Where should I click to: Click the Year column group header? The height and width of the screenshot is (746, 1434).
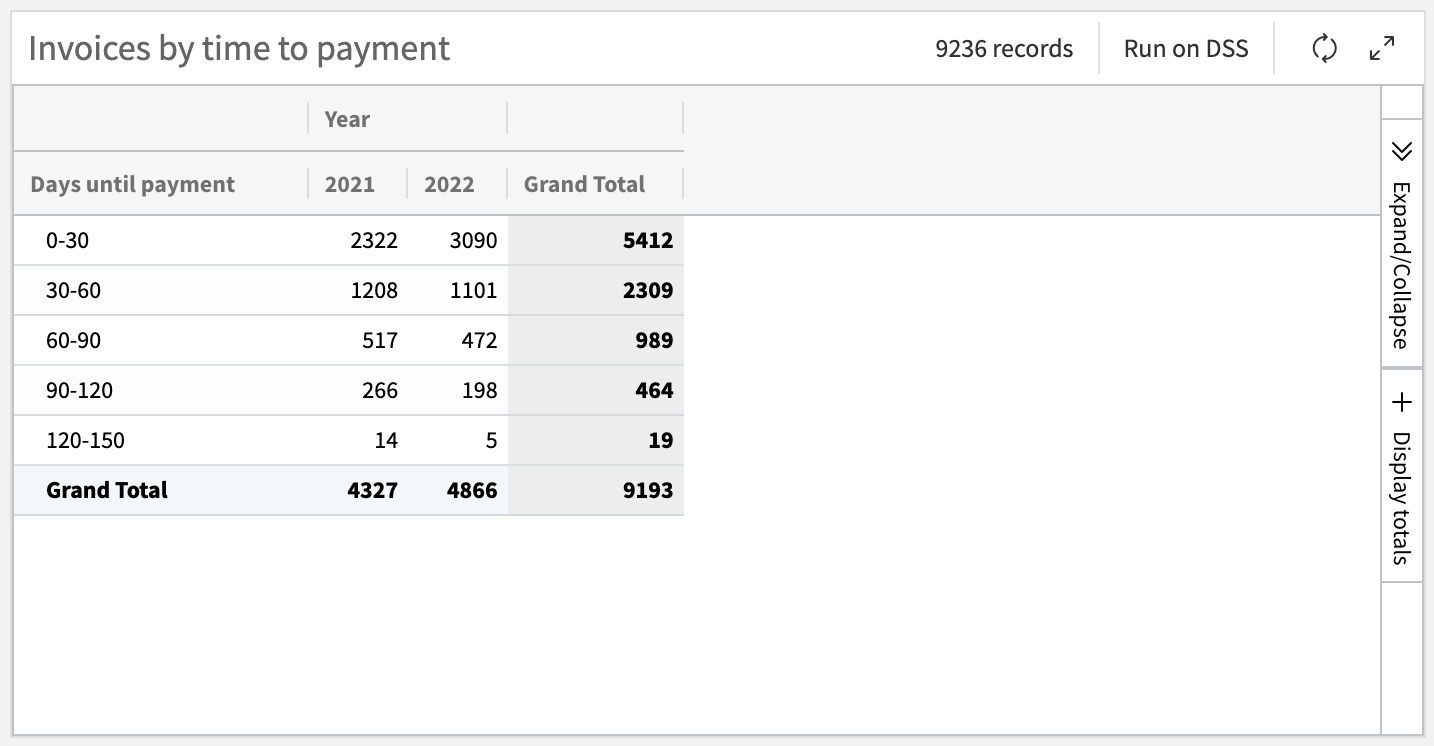[x=346, y=118]
